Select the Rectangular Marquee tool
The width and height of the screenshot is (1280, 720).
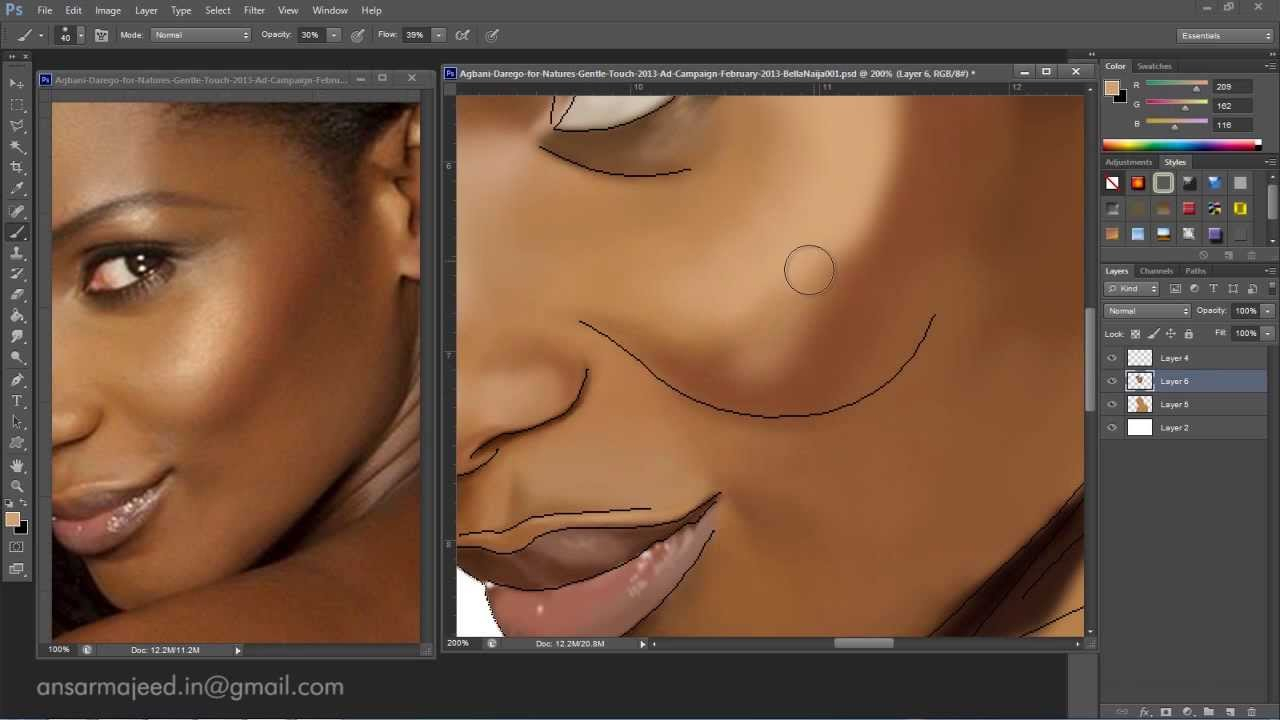pos(17,105)
